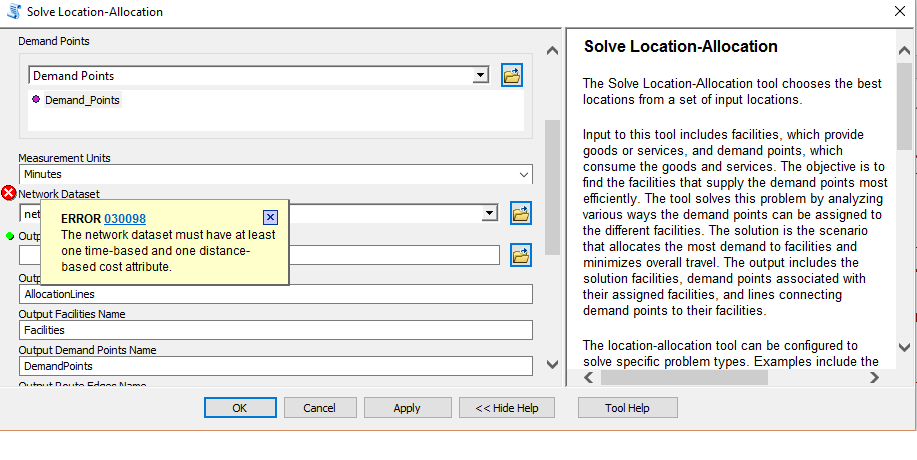Viewport: 917px width, 460px height.
Task: Open the Network Dataset dropdown arrow
Action: (x=489, y=213)
